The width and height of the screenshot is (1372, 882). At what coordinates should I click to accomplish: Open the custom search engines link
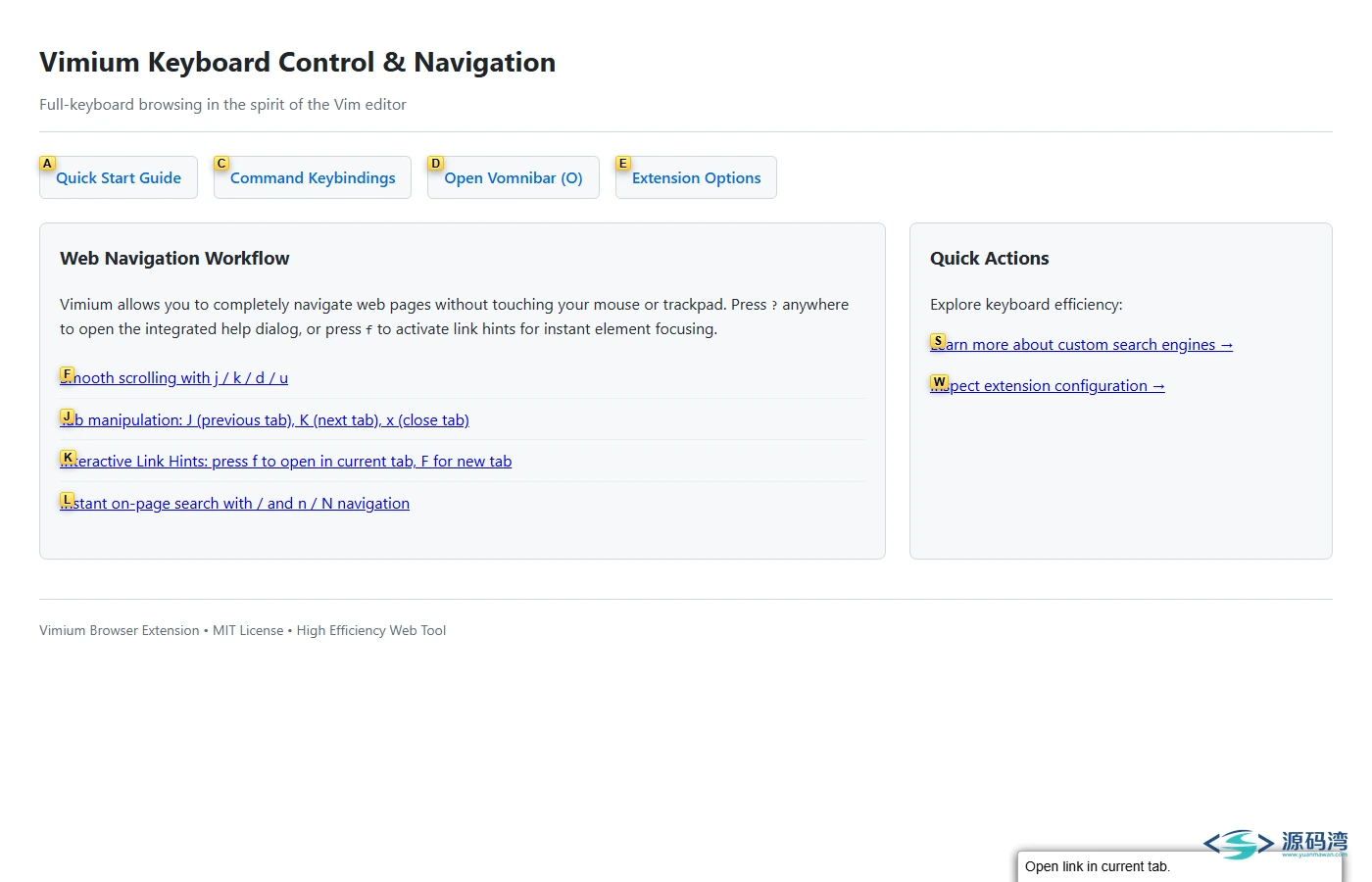click(x=1082, y=345)
